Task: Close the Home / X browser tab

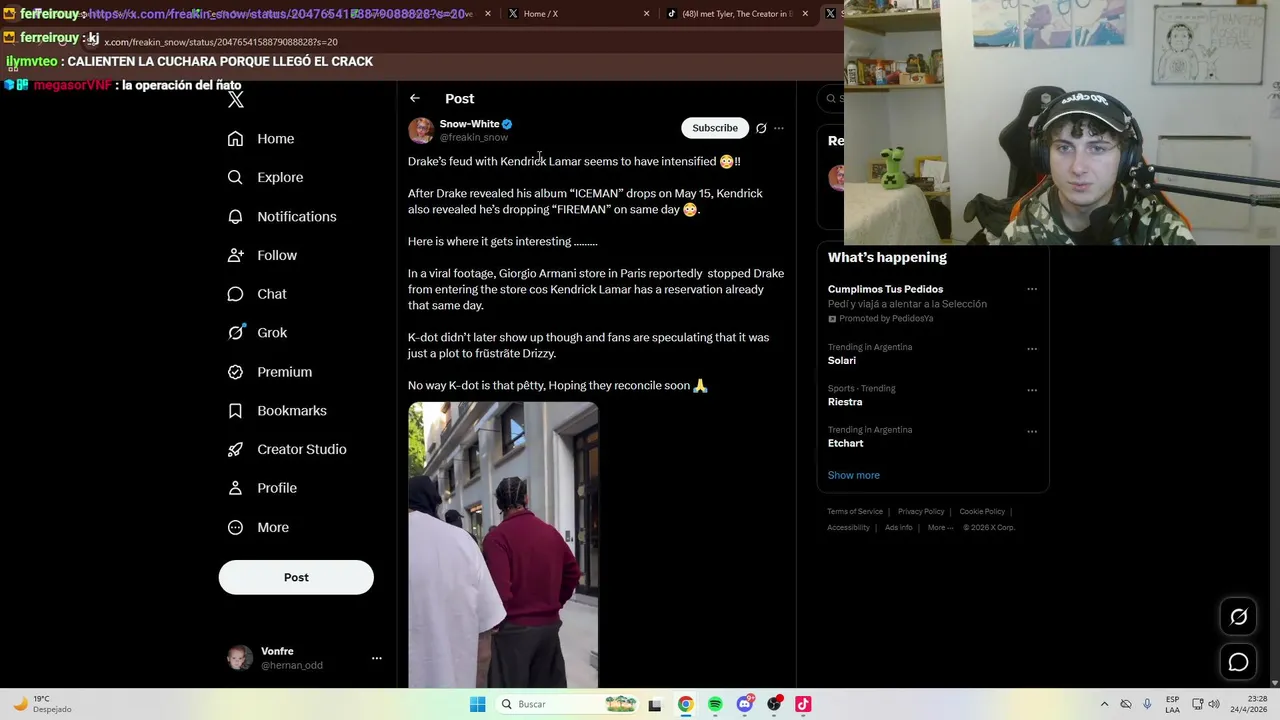Action: click(x=646, y=14)
